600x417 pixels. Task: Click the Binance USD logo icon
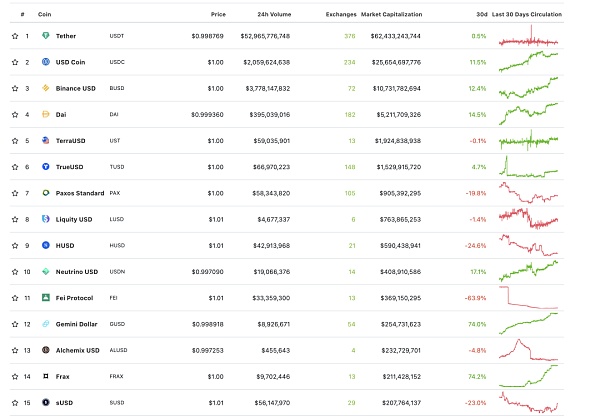pos(46,88)
